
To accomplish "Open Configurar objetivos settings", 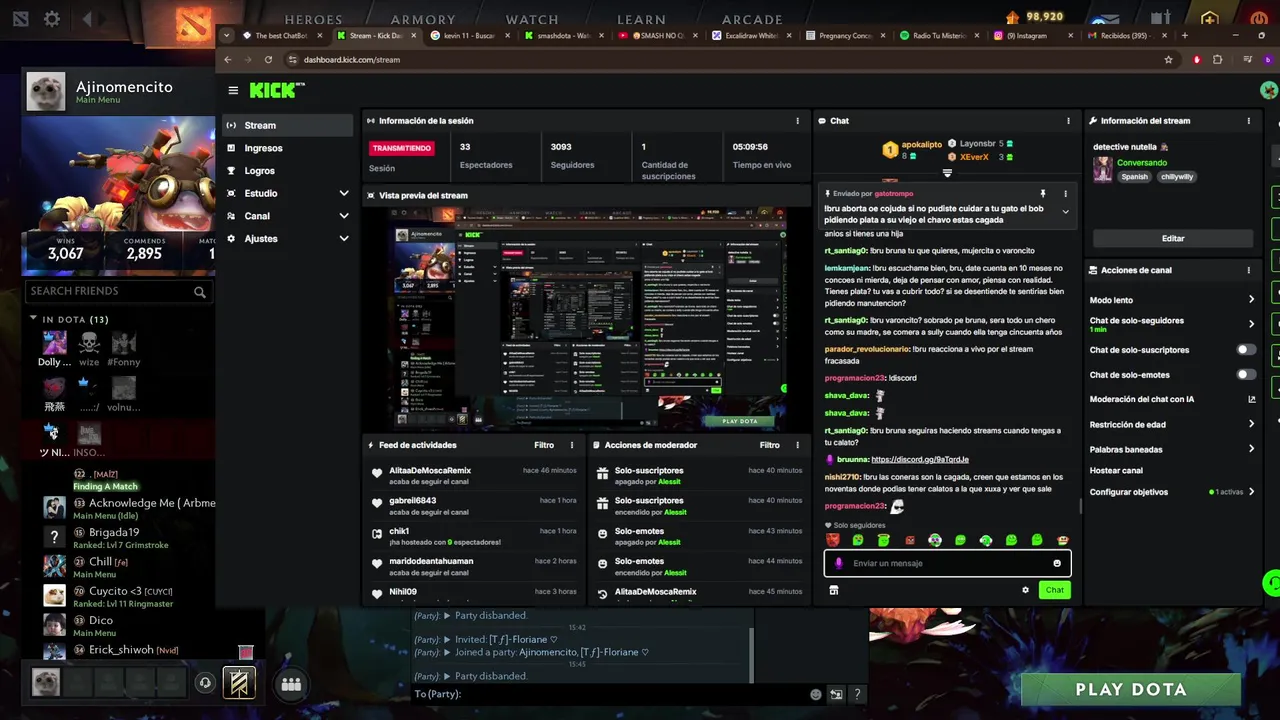I will click(1251, 492).
